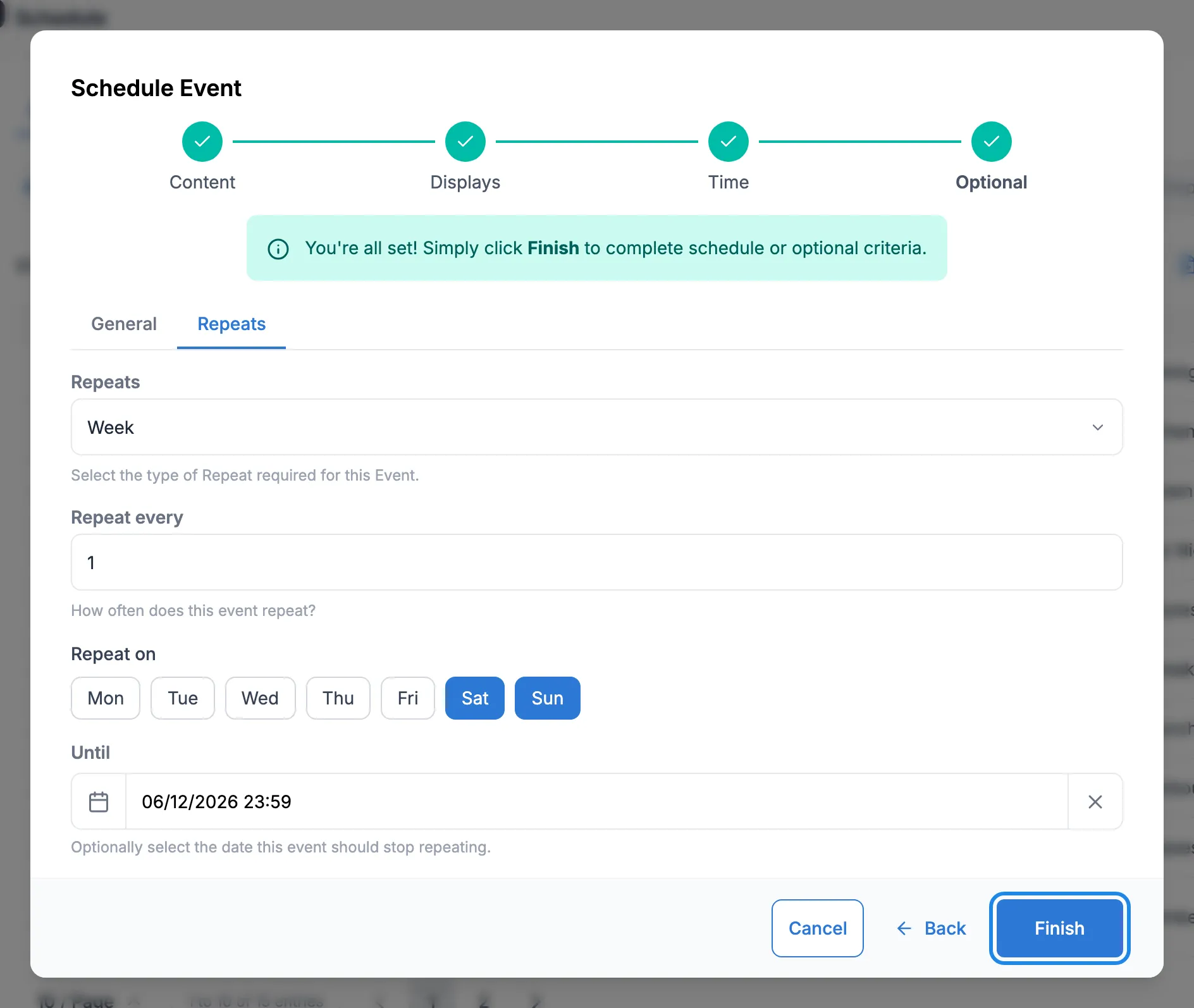Select the Optional step checkmark icon
Viewport: 1194px width, 1008px height.
pos(992,142)
